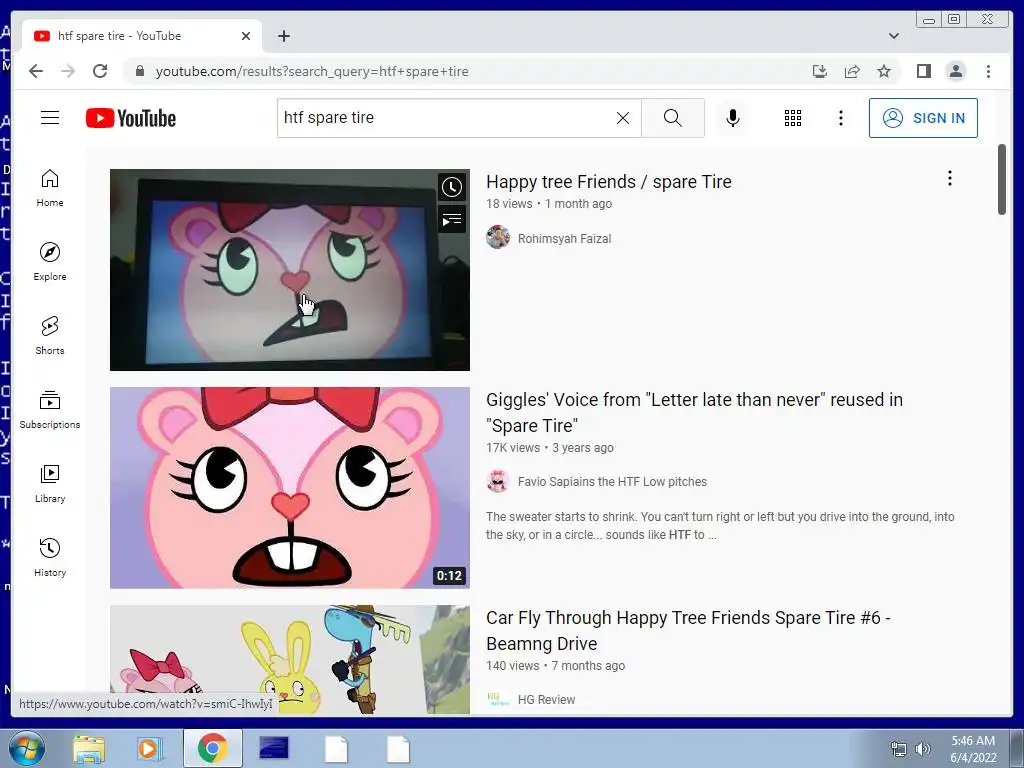Open Chrome profile avatar

click(x=955, y=71)
